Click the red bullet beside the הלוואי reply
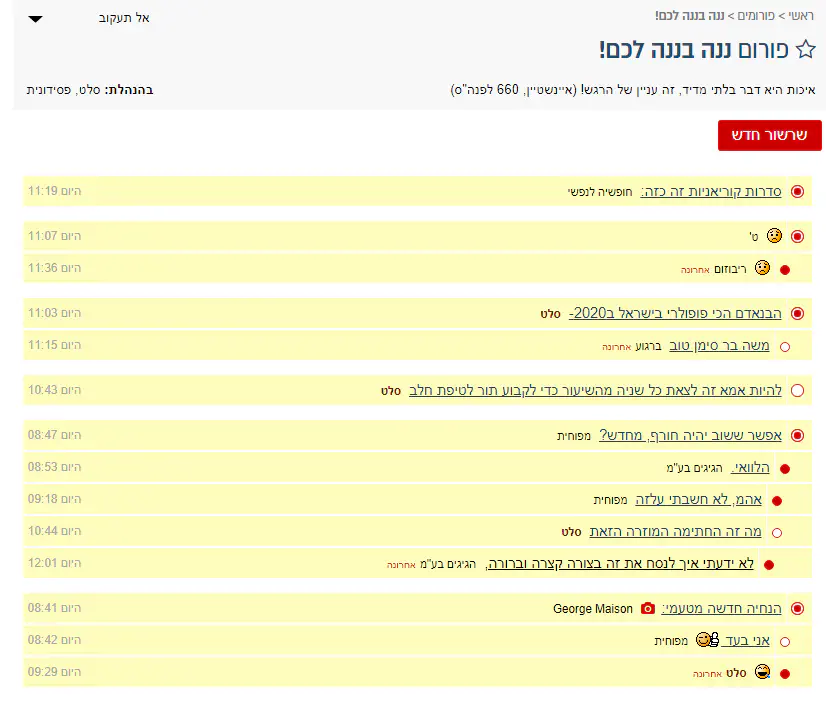 (x=785, y=468)
